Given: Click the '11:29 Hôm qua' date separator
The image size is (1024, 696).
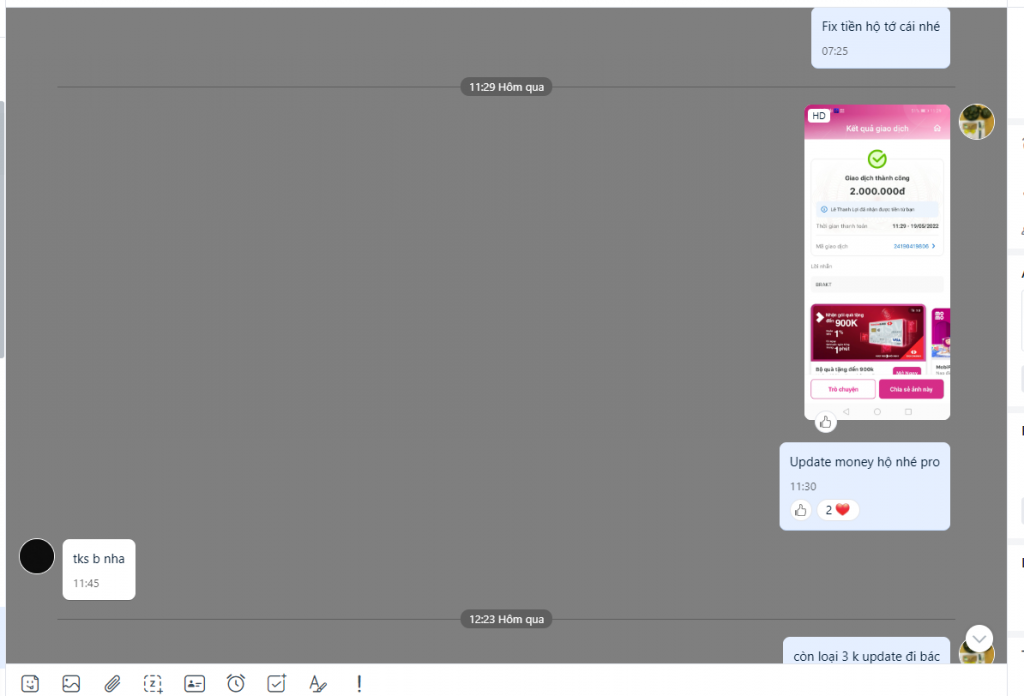Looking at the screenshot, I should (x=506, y=87).
